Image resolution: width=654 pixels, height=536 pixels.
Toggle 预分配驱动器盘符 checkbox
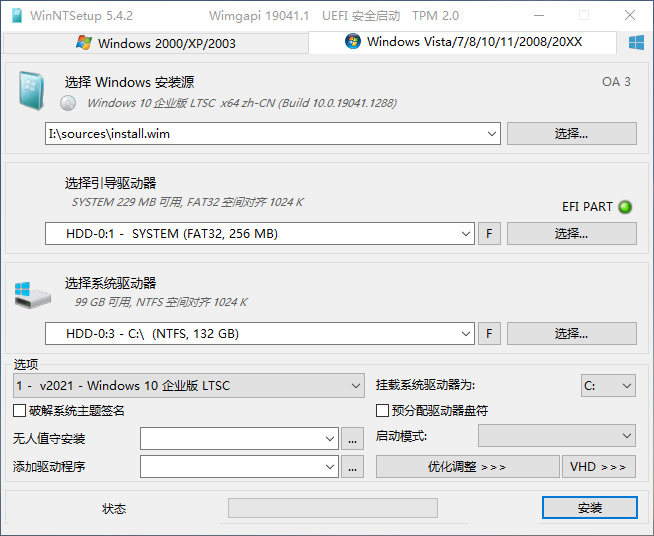(382, 411)
